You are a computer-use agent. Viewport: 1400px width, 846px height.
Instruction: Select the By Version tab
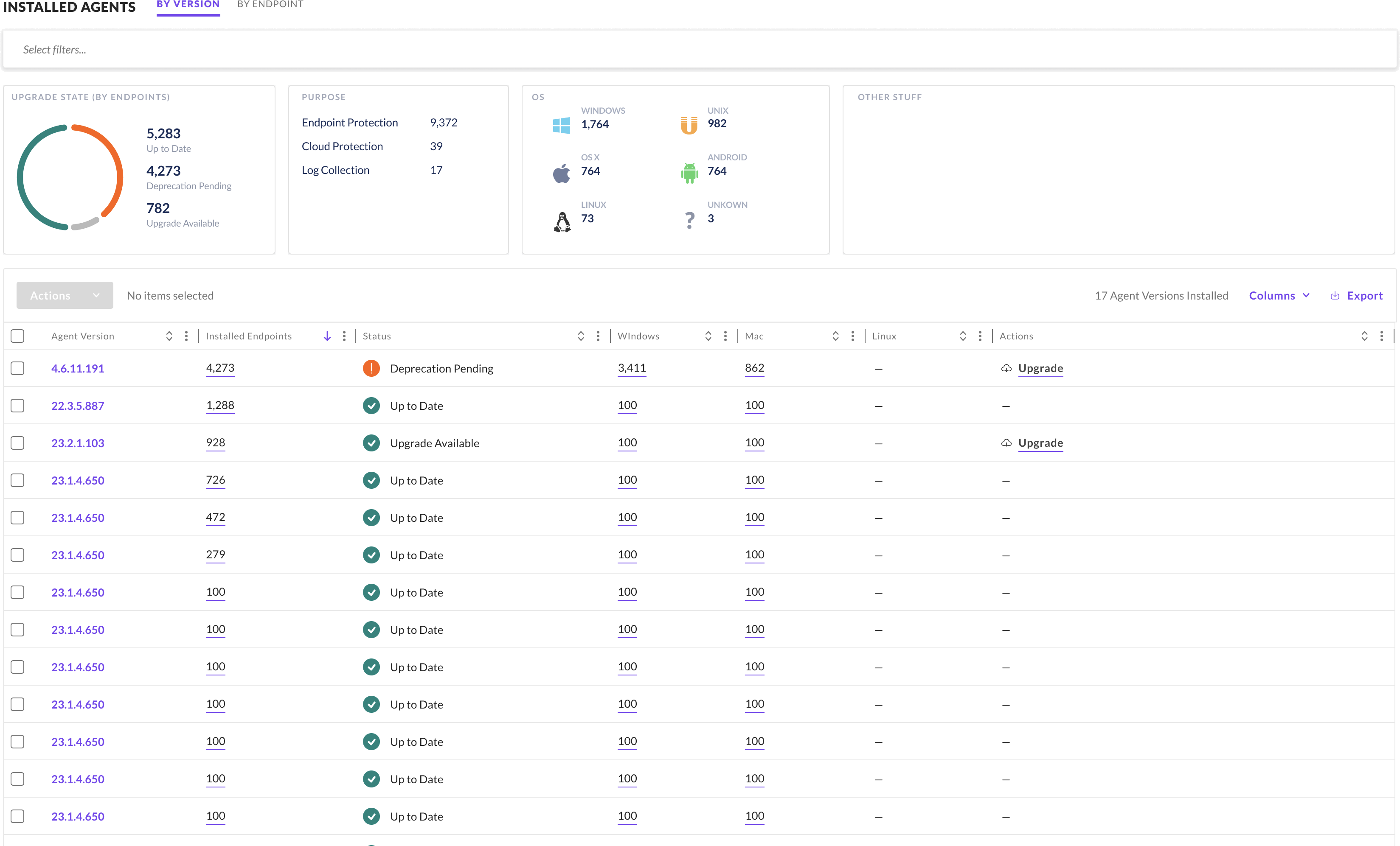[x=188, y=5]
